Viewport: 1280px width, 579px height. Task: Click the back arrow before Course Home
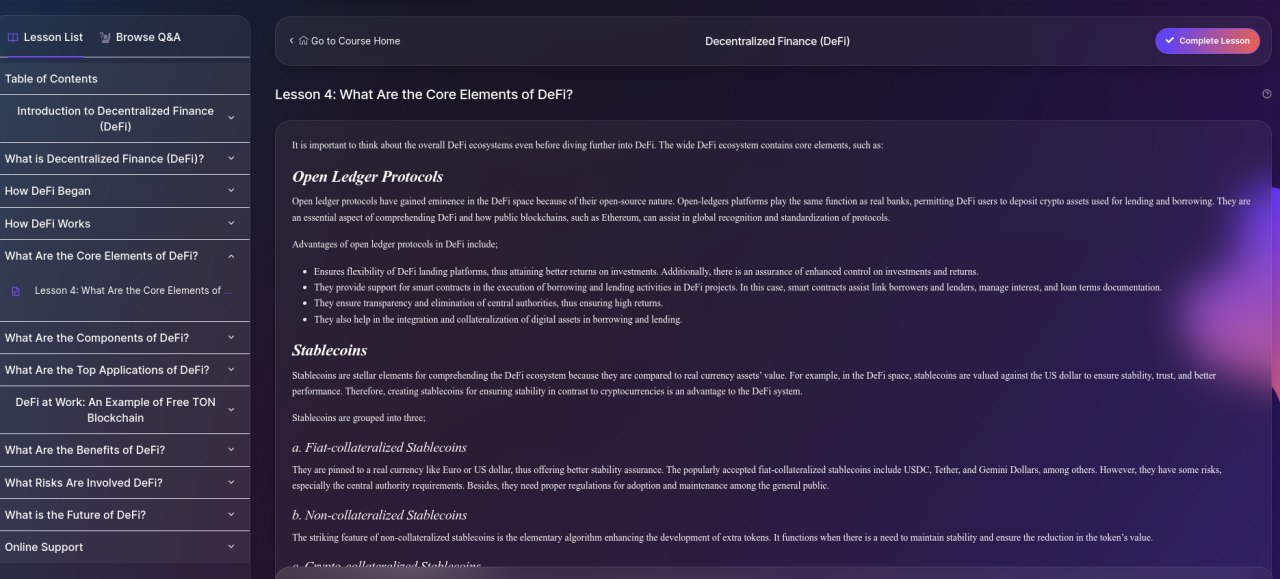pos(291,41)
